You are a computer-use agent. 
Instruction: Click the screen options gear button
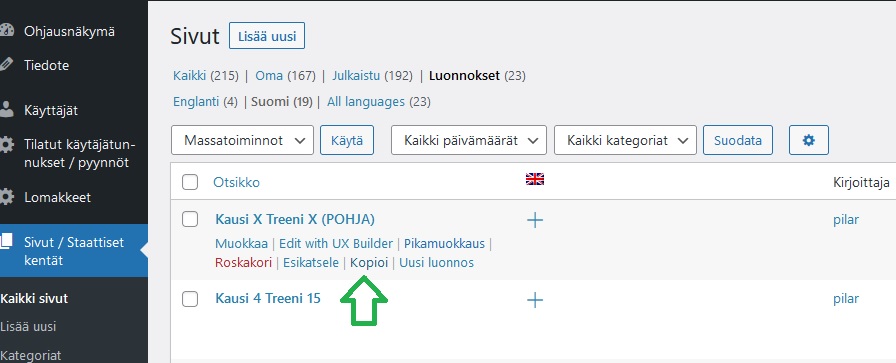point(809,140)
